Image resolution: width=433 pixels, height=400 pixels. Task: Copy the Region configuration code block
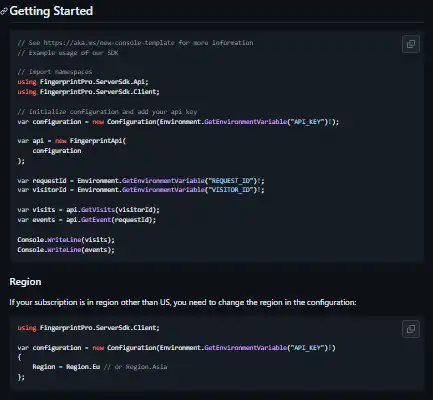(x=411, y=329)
